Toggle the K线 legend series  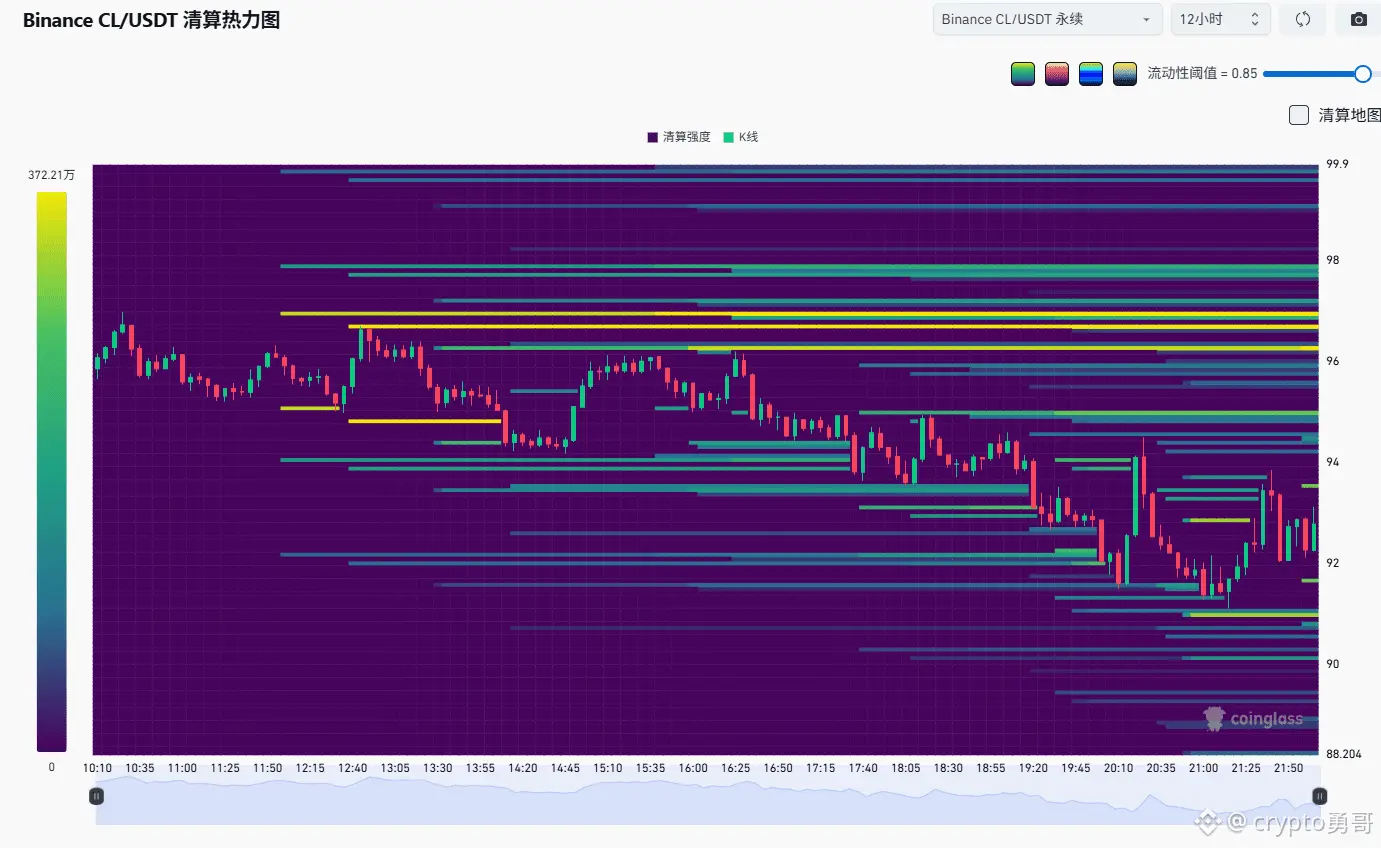click(x=741, y=137)
